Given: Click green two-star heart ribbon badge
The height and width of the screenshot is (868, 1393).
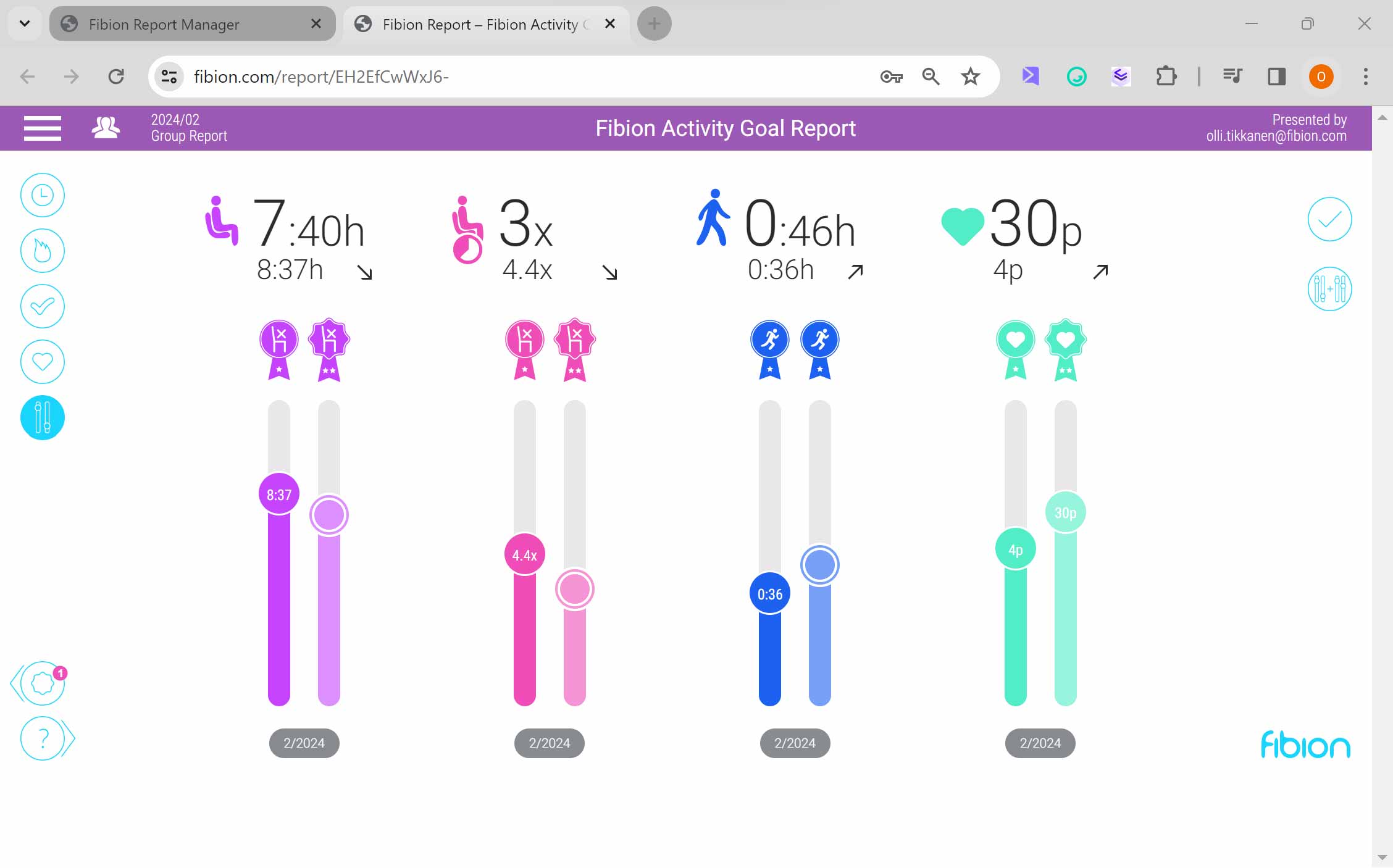Looking at the screenshot, I should pos(1066,349).
